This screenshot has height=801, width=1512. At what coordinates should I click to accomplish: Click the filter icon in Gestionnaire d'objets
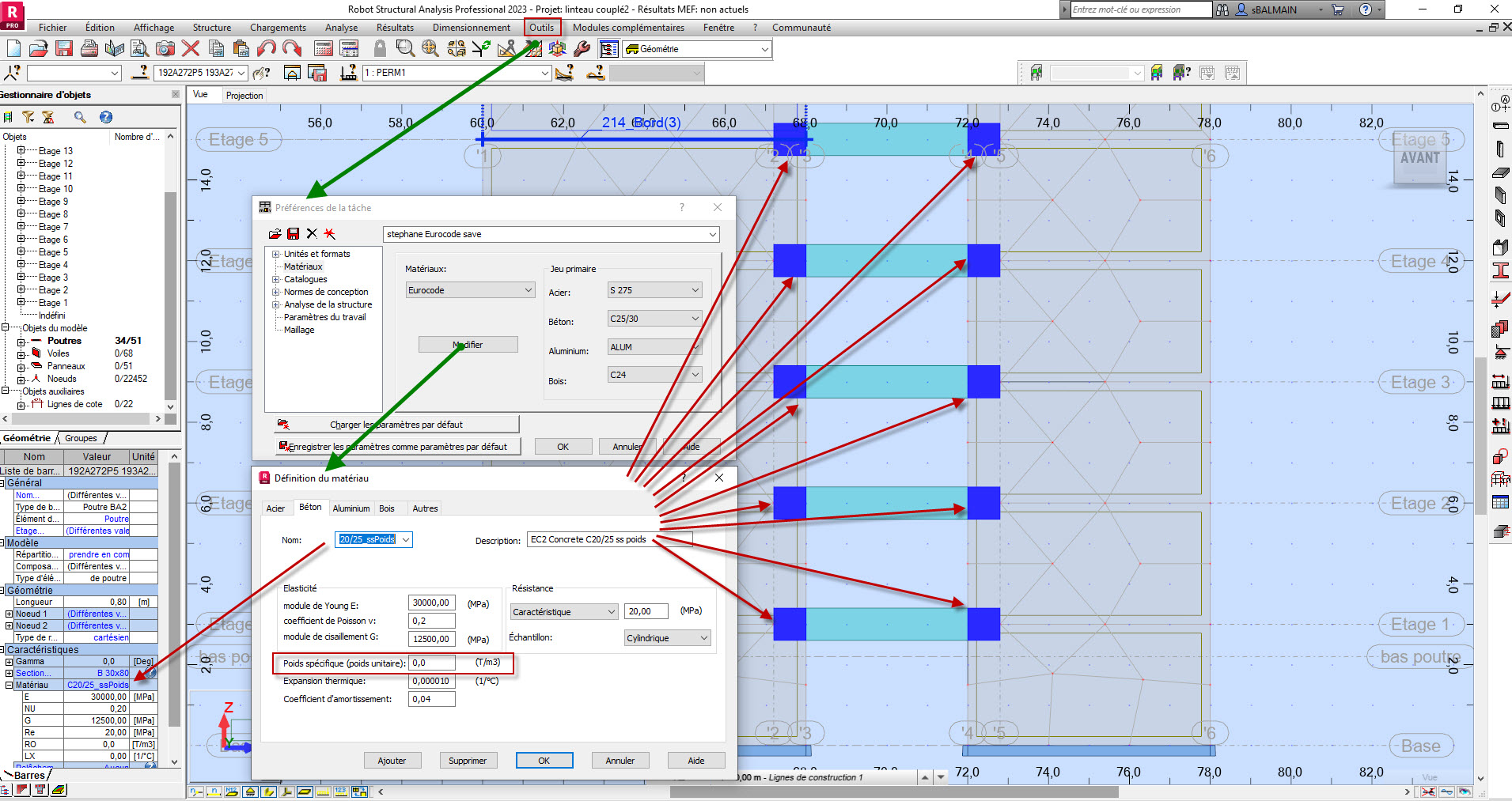(x=28, y=116)
